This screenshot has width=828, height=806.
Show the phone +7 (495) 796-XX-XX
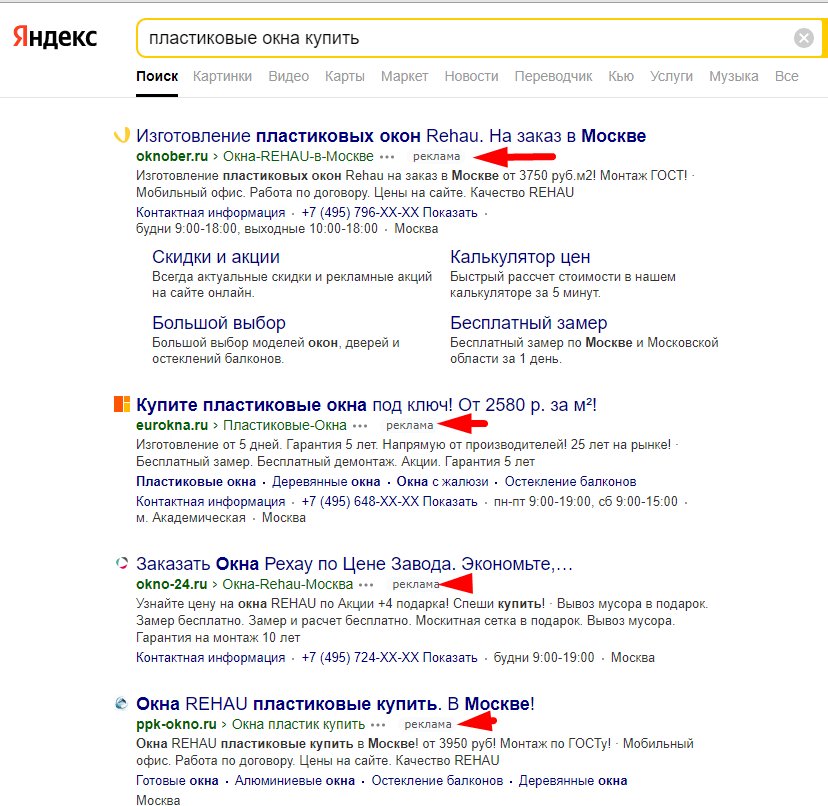pos(389,213)
